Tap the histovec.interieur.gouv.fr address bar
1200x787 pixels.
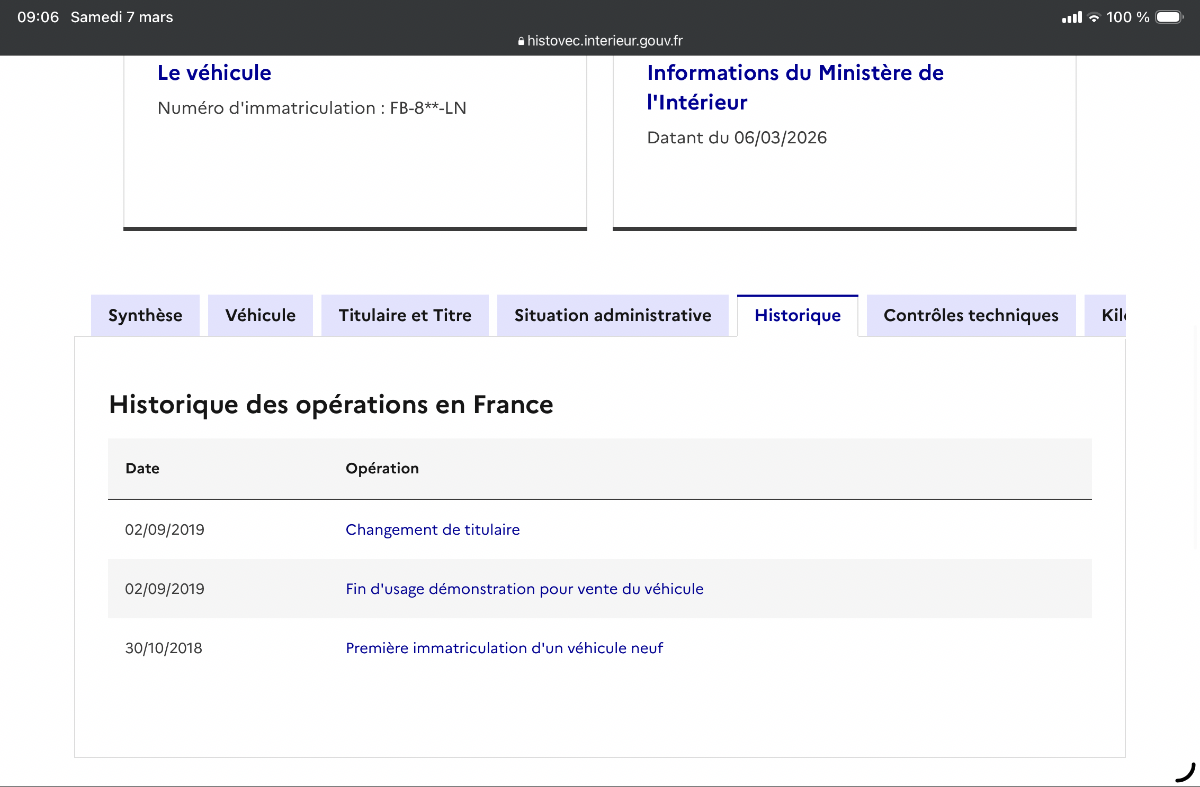click(600, 41)
